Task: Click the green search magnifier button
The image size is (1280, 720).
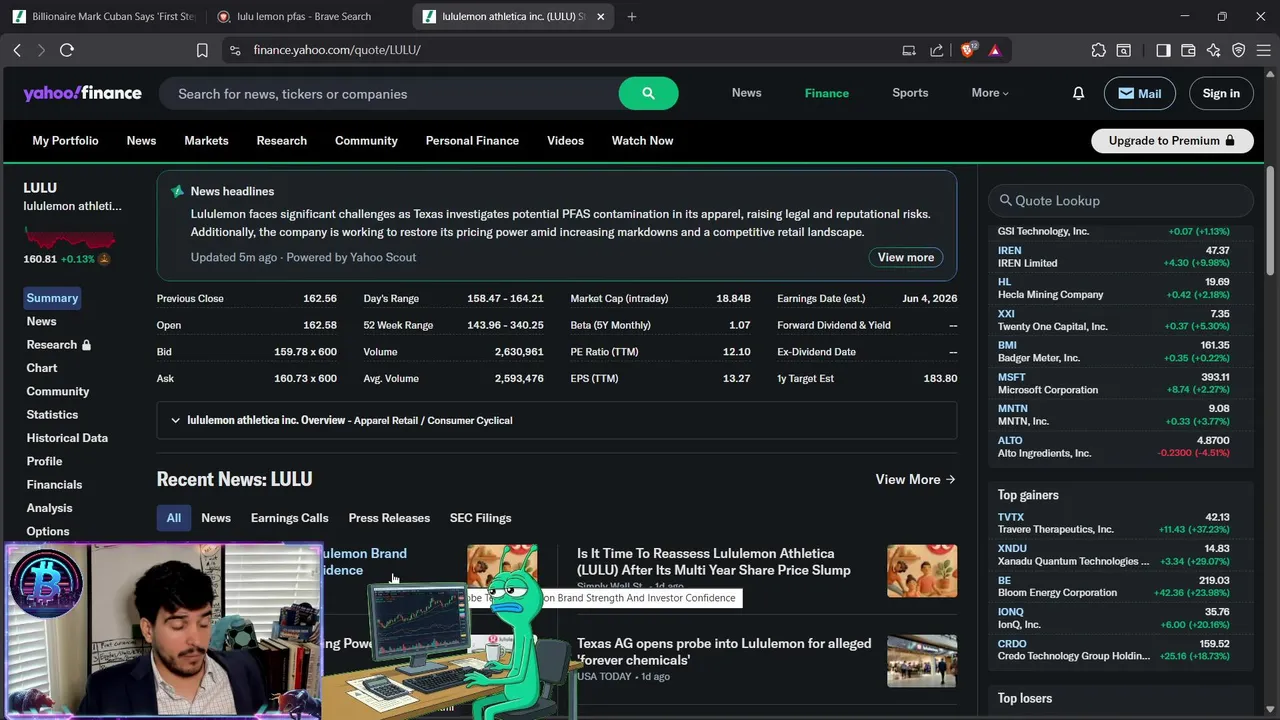Action: pyautogui.click(x=648, y=93)
